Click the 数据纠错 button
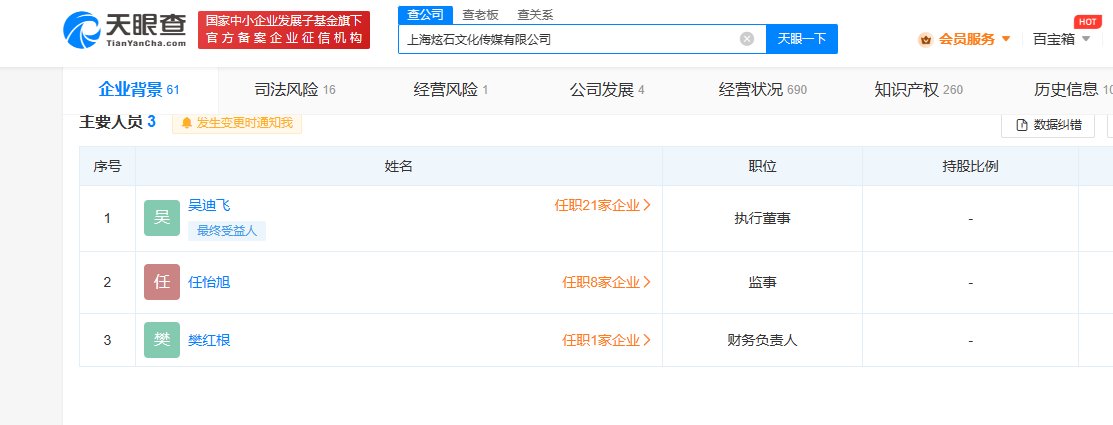Viewport: 1113px width, 425px height. (x=1048, y=125)
